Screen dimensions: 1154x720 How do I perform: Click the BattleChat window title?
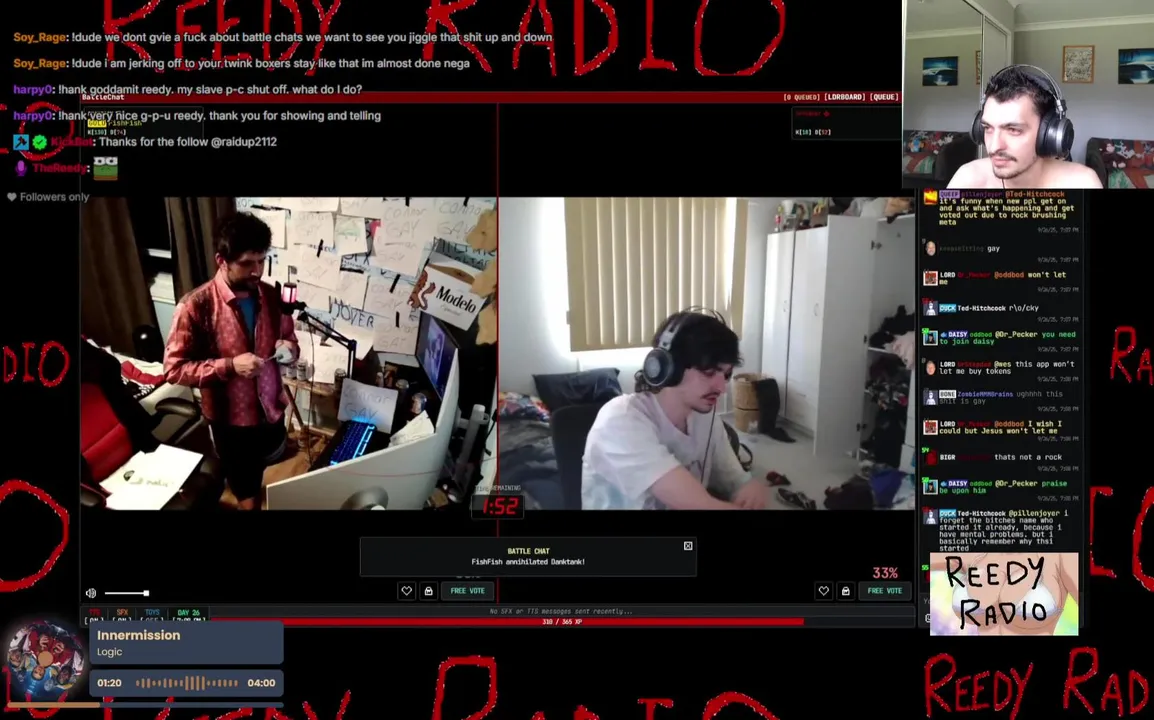[103, 97]
